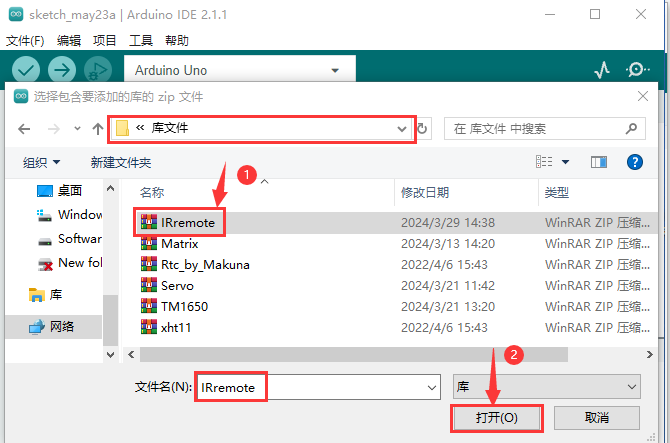
Task: Click the 在 库文件 中搜索 search box
Action: (x=545, y=129)
